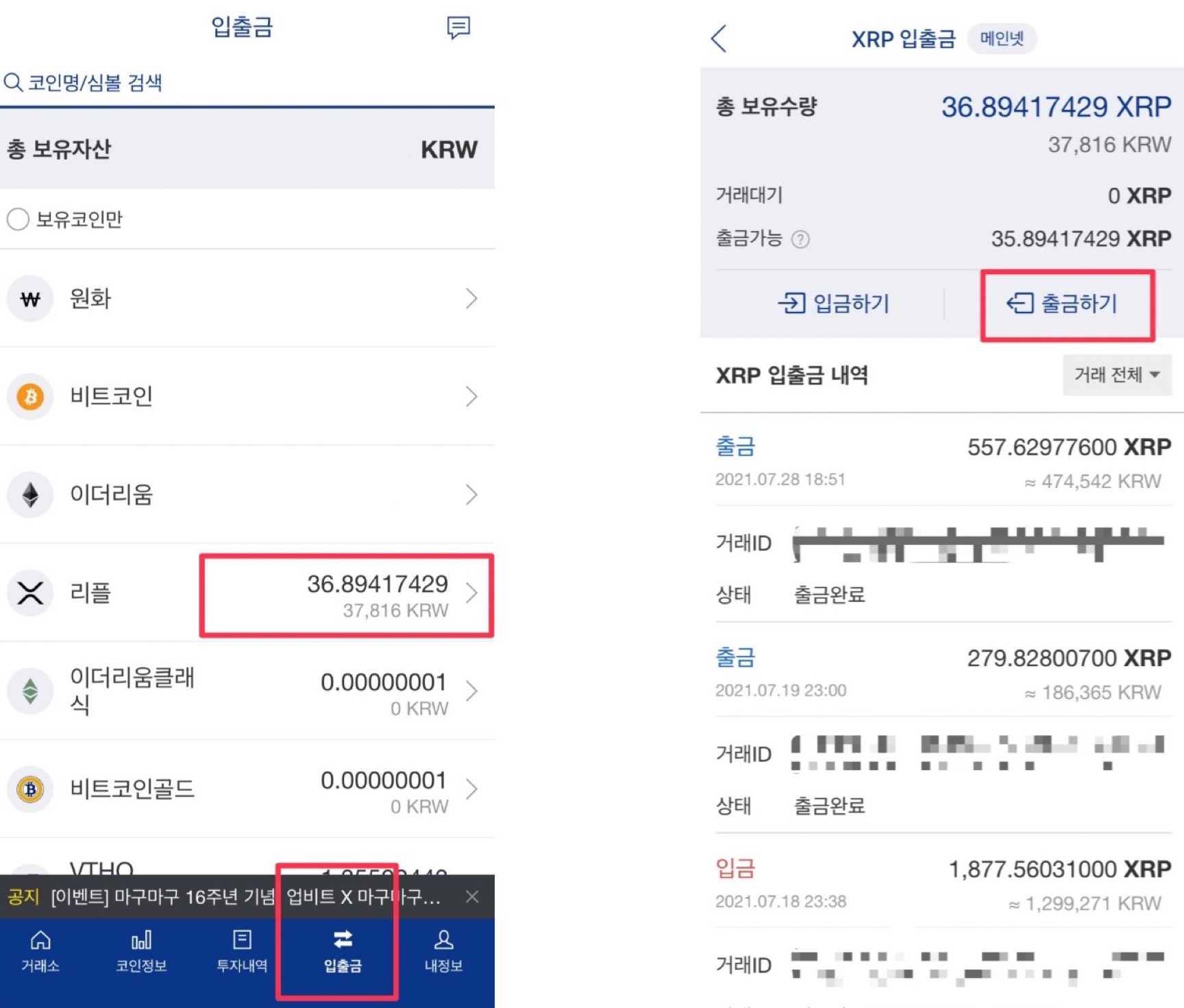Select the 35.89417429 XRP withdrawable amount

click(1081, 239)
